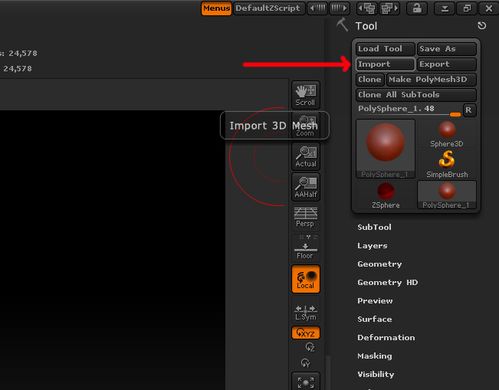Viewport: 499px width, 390px height.
Task: Open the Tool palette title
Action: click(x=366, y=26)
